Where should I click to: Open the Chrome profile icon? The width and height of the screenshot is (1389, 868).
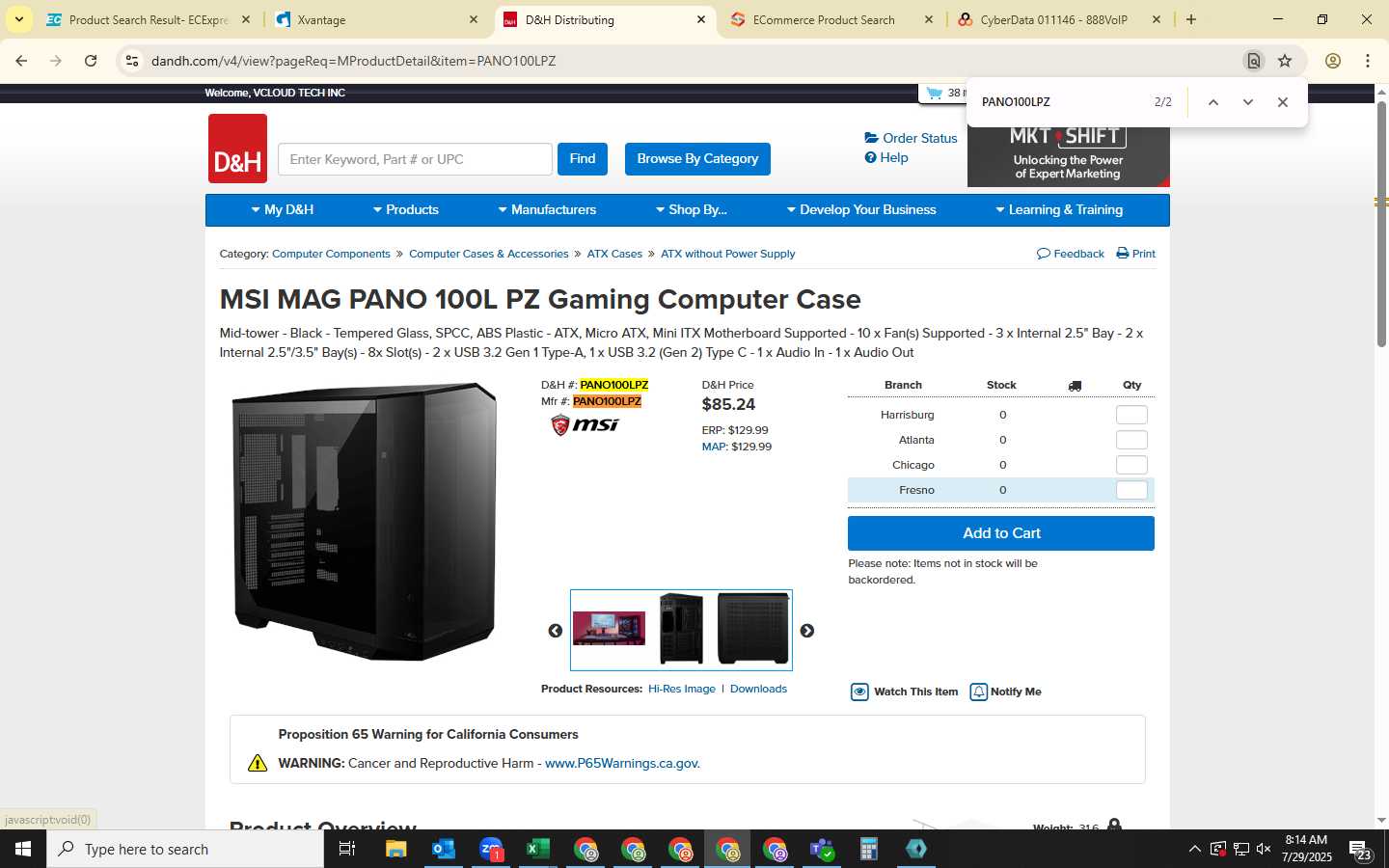(1333, 61)
